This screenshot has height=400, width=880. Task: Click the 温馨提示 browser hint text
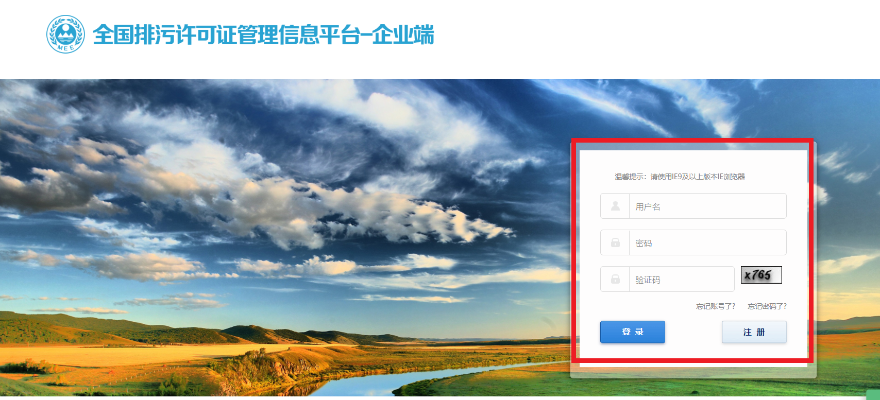(680, 177)
